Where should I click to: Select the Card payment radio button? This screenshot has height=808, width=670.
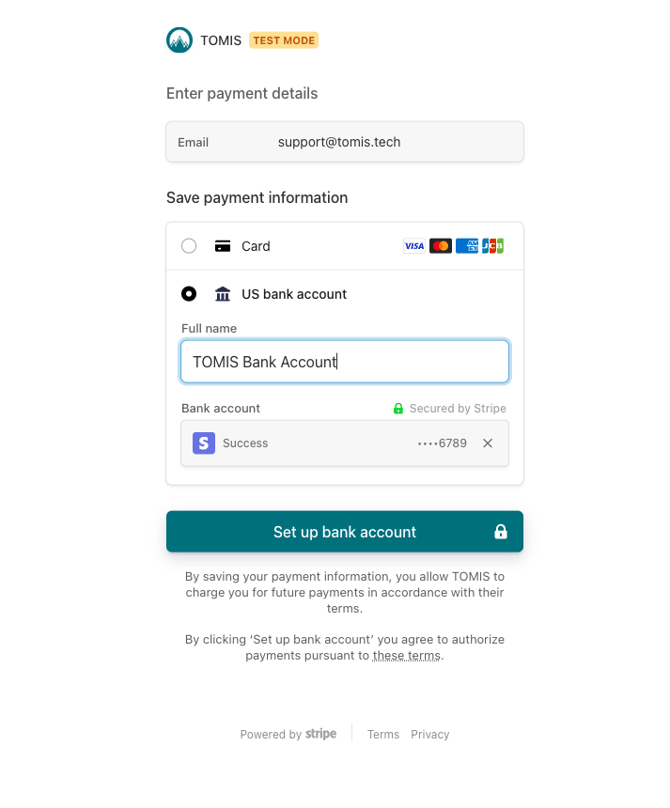(x=189, y=246)
